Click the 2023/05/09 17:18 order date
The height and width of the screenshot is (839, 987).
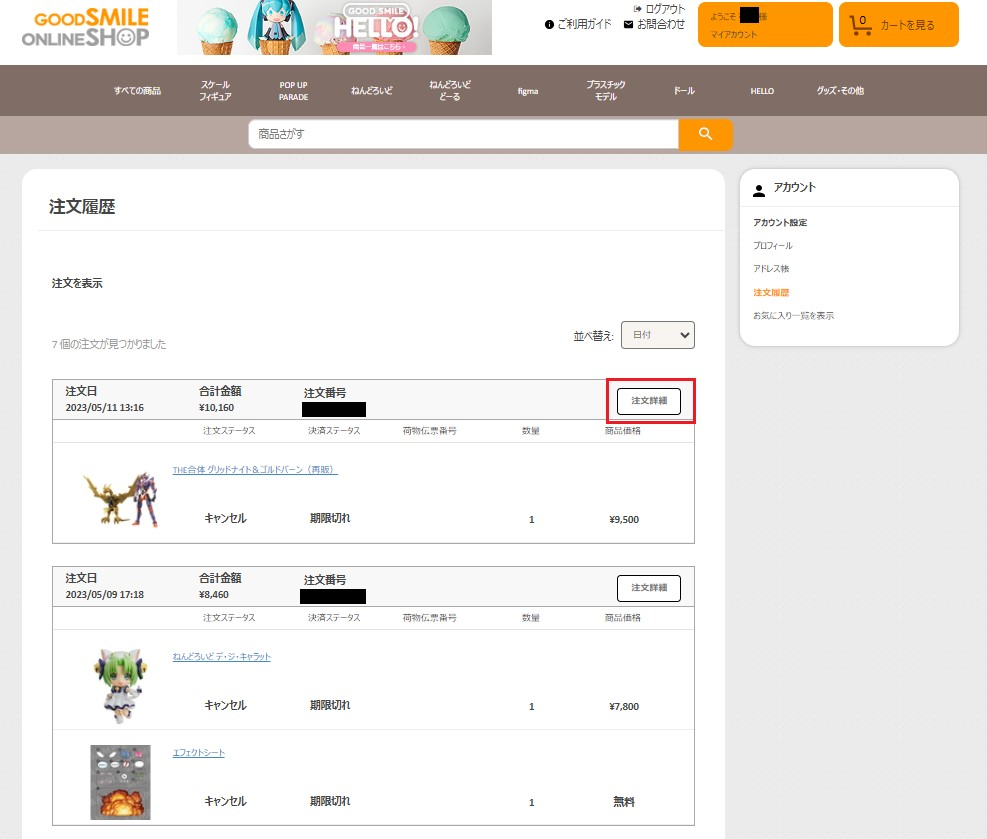(x=104, y=595)
